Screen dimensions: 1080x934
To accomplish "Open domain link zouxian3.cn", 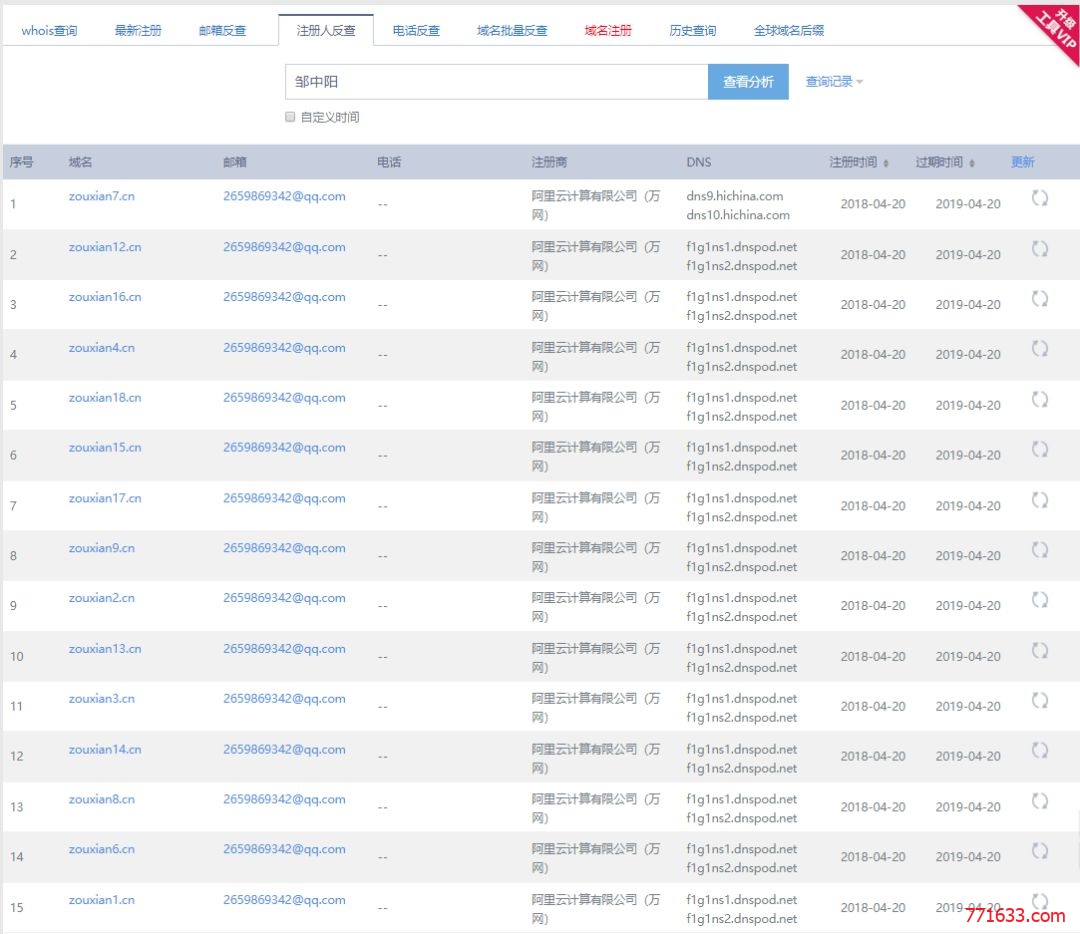I will (x=101, y=698).
